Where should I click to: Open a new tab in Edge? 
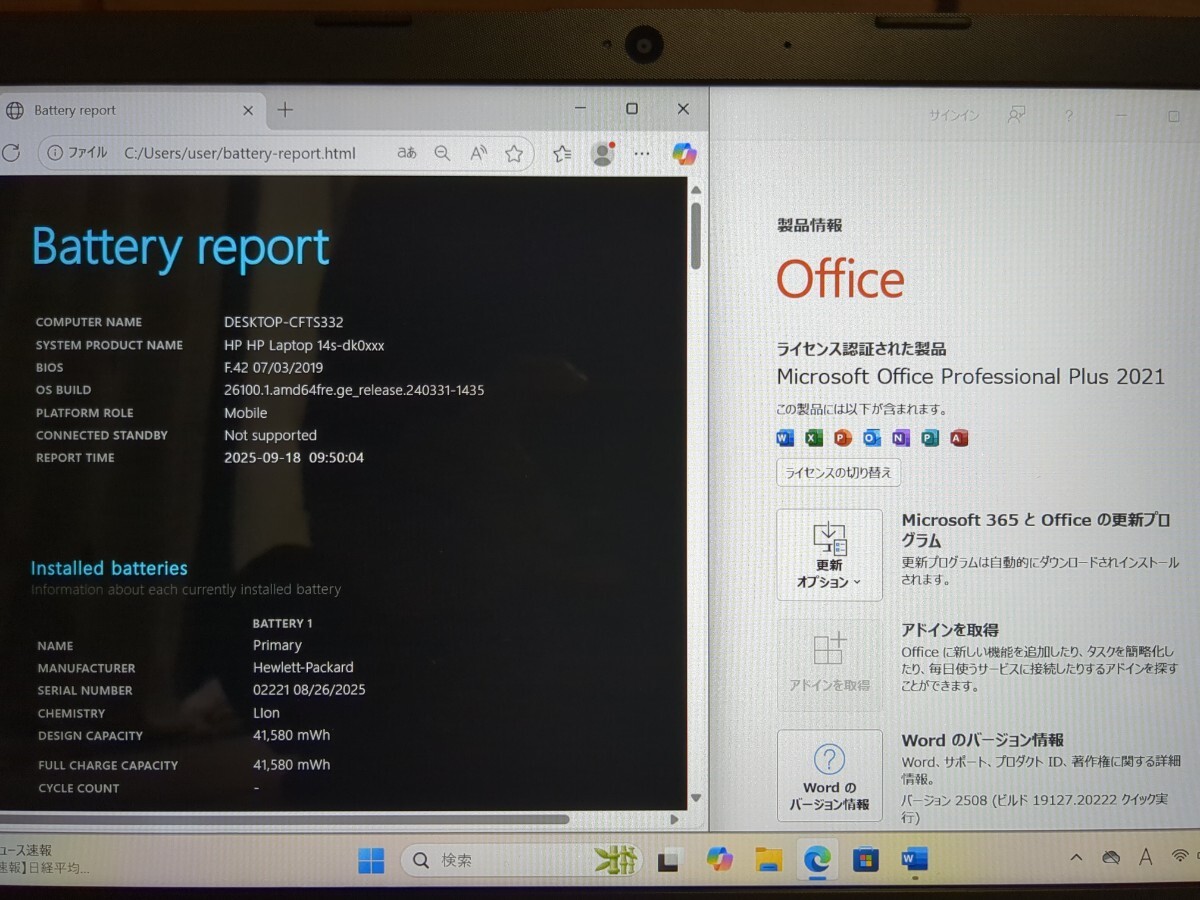[285, 110]
